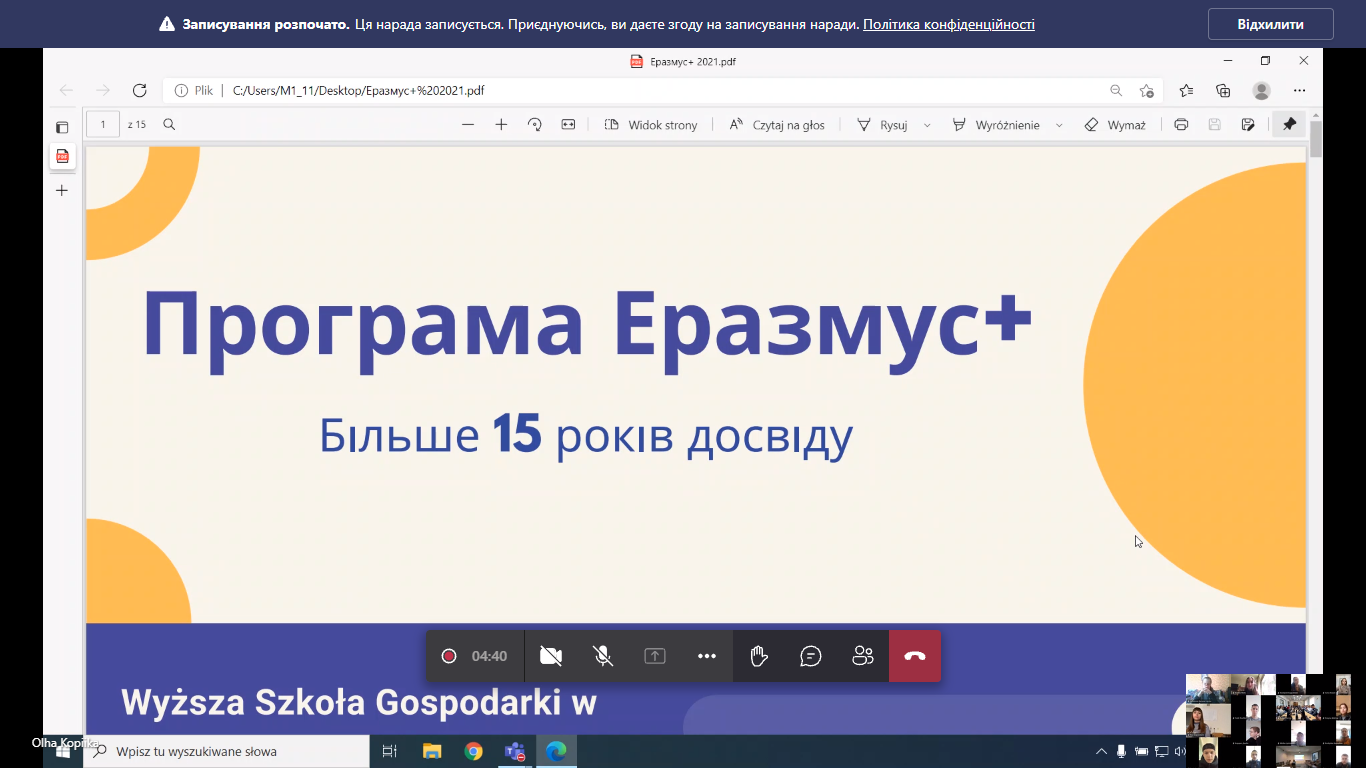The image size is (1366, 768).
Task: Show the meeting participants list
Action: (863, 656)
